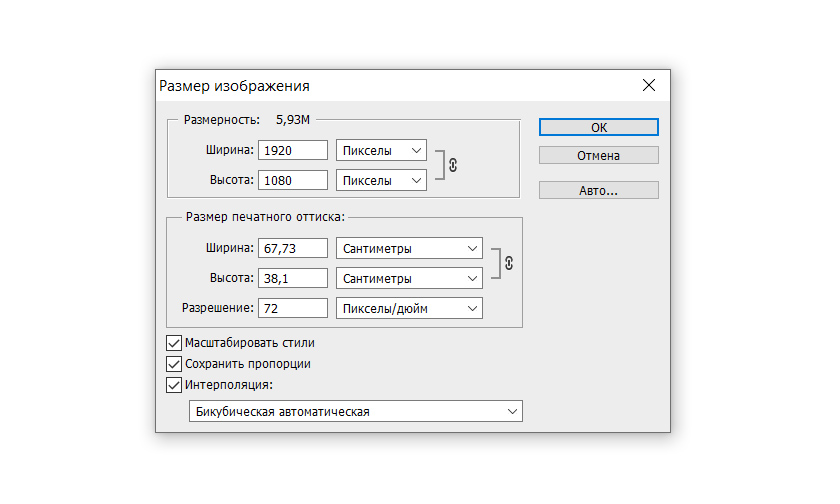
Task: Click the pixel height field showing 1080
Action: point(293,181)
